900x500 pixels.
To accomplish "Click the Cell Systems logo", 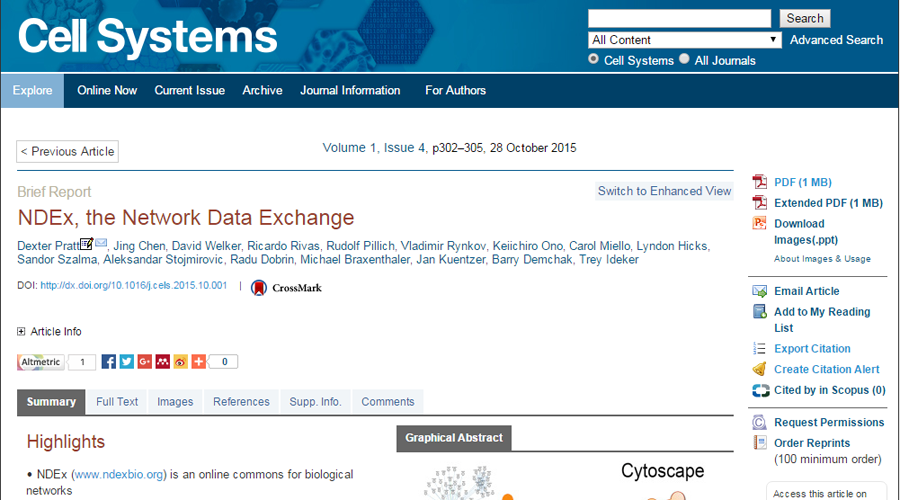I will (x=148, y=37).
